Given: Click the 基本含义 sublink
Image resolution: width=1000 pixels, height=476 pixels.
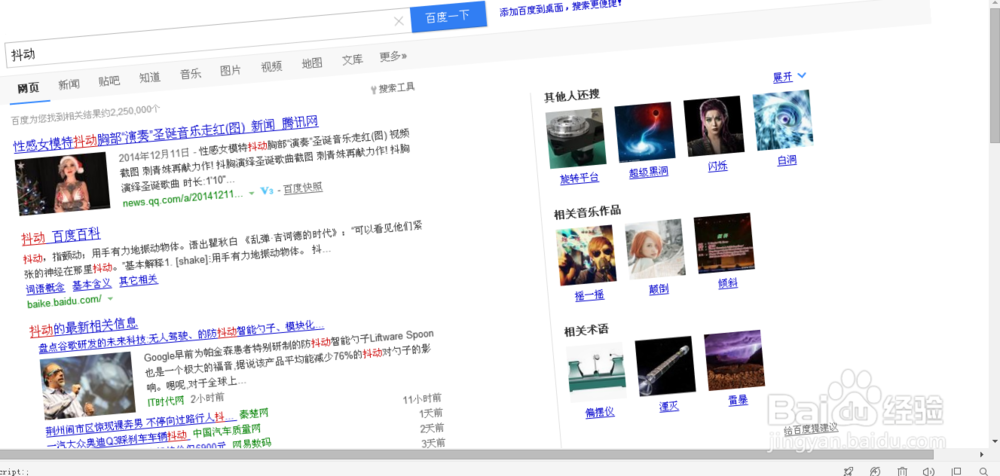Looking at the screenshot, I should point(92,284).
